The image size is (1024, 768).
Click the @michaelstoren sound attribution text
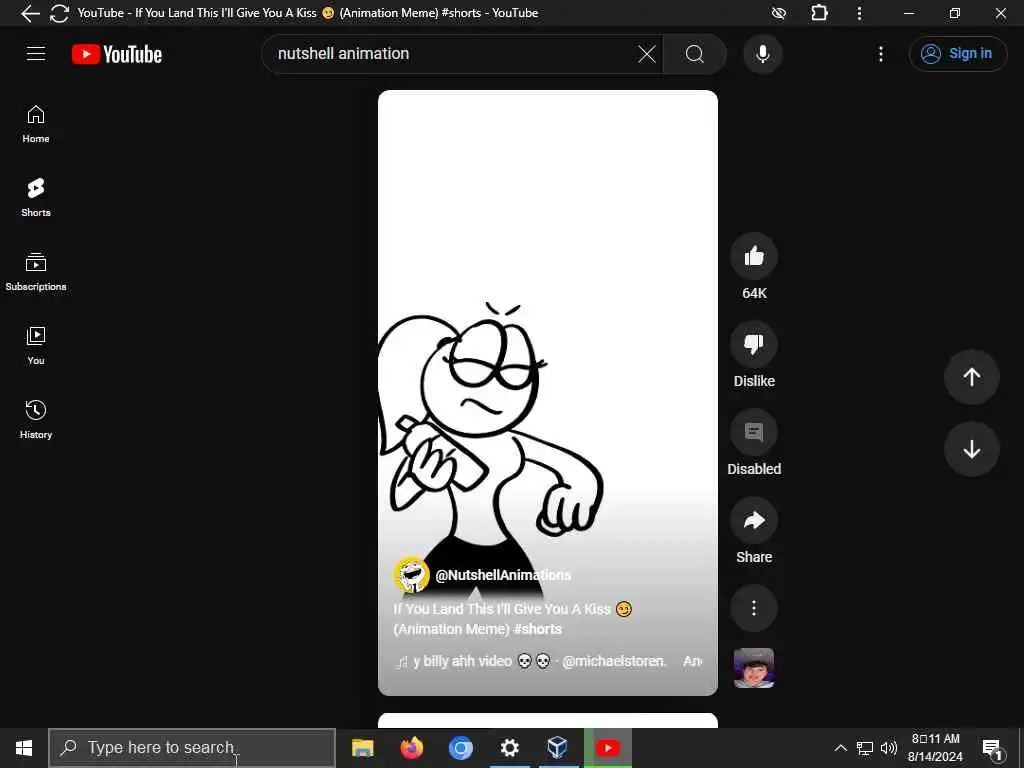pos(614,661)
